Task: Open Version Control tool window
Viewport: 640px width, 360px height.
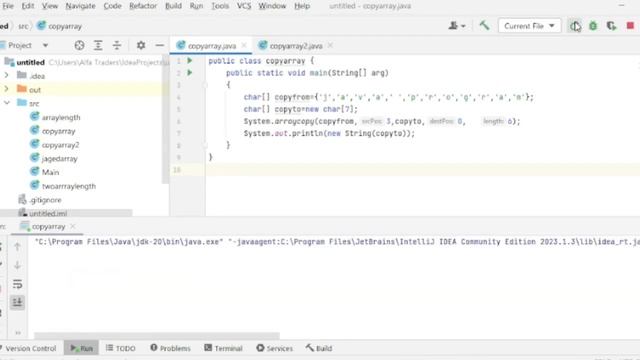Action: click(31, 348)
